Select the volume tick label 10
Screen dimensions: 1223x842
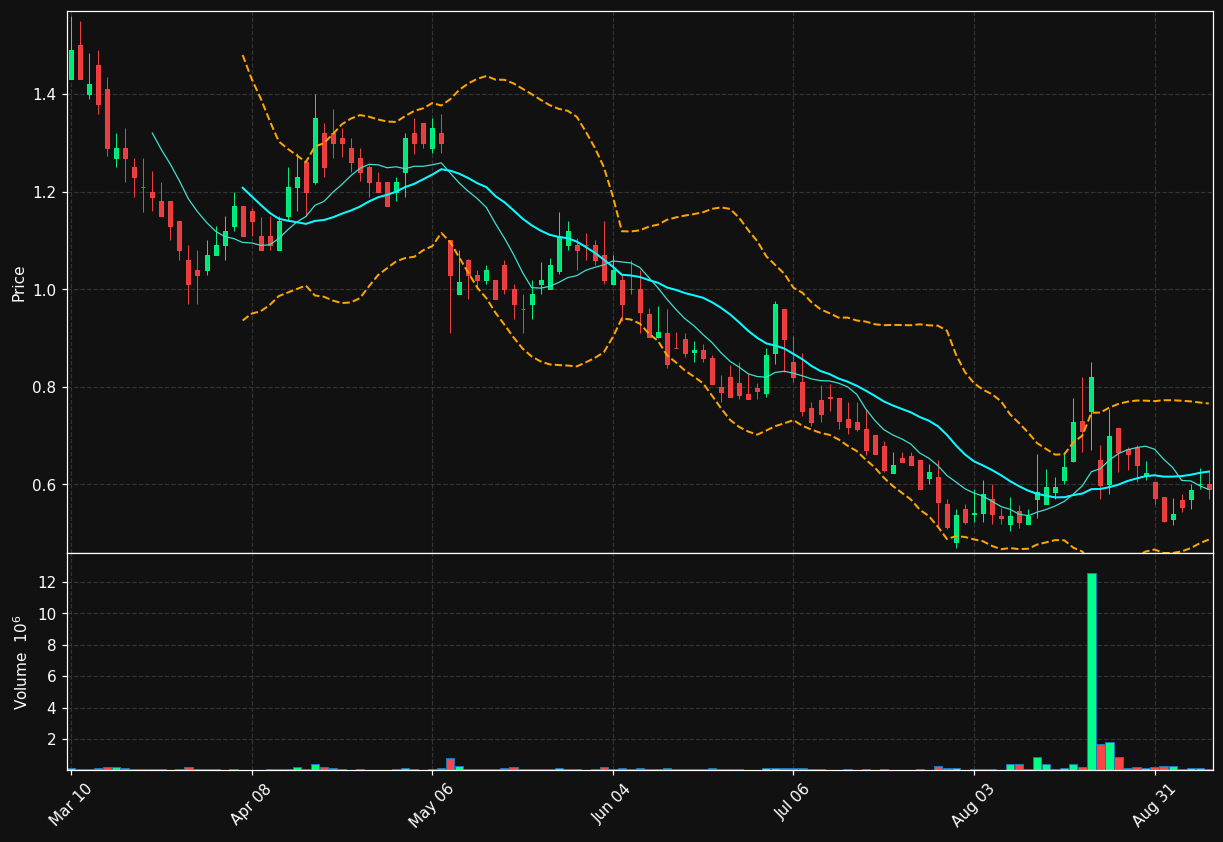[x=49, y=613]
